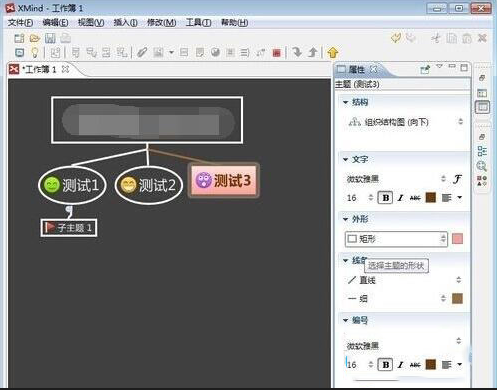Select the 测试2 topic

click(149, 185)
